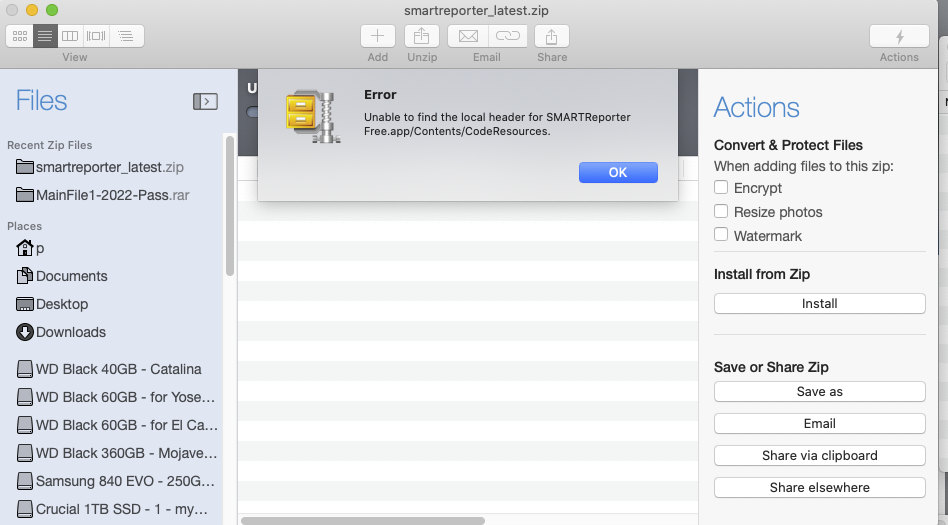Image resolution: width=948 pixels, height=525 pixels.
Task: Click the Email envelope toolbar icon
Action: click(468, 36)
